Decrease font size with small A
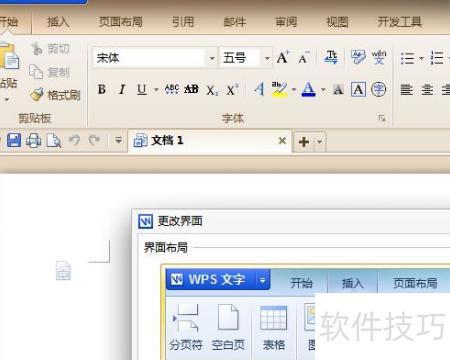 pyautogui.click(x=304, y=58)
